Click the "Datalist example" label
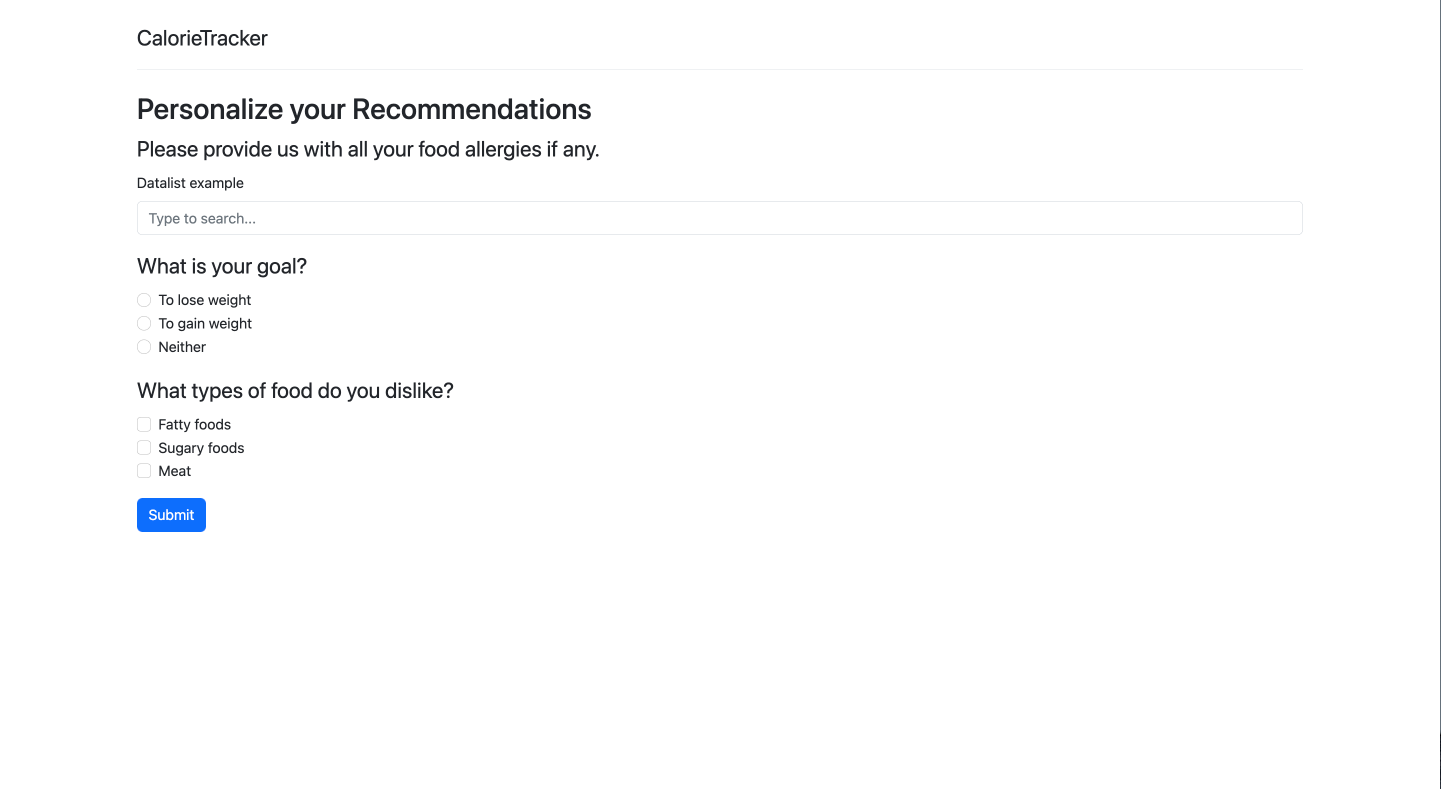This screenshot has width=1441, height=789. [x=190, y=183]
